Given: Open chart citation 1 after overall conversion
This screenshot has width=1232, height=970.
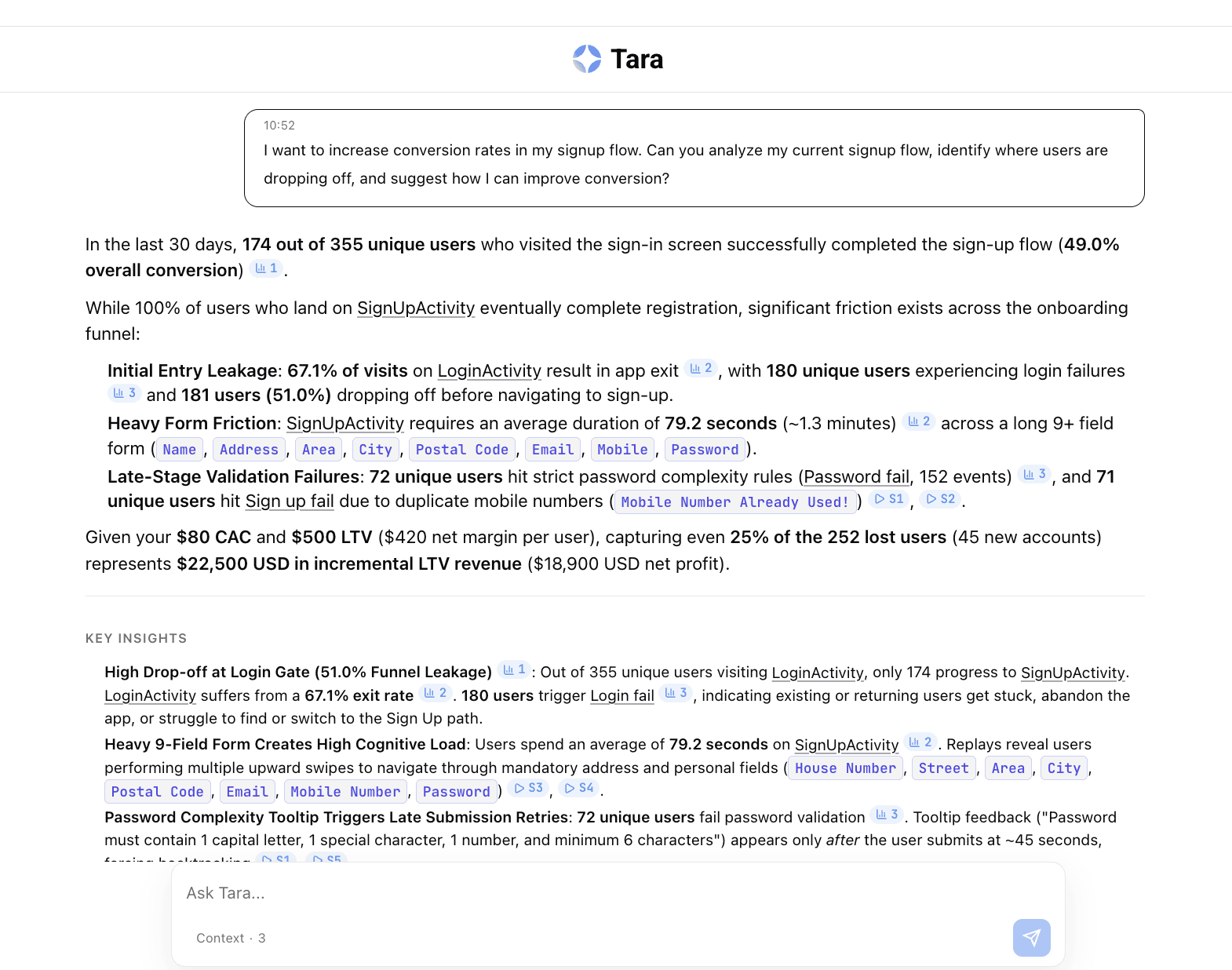Looking at the screenshot, I should click(x=267, y=268).
